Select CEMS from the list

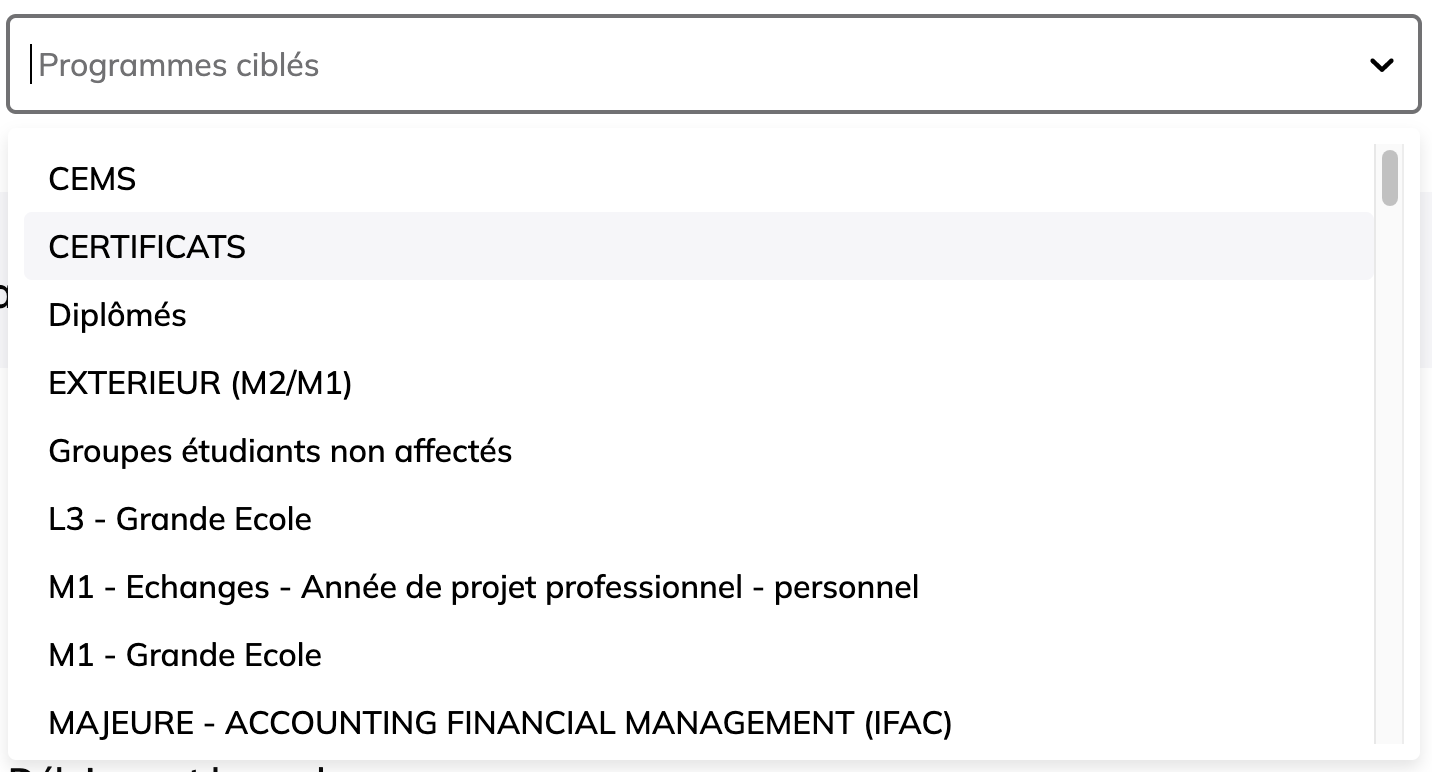coord(699,179)
